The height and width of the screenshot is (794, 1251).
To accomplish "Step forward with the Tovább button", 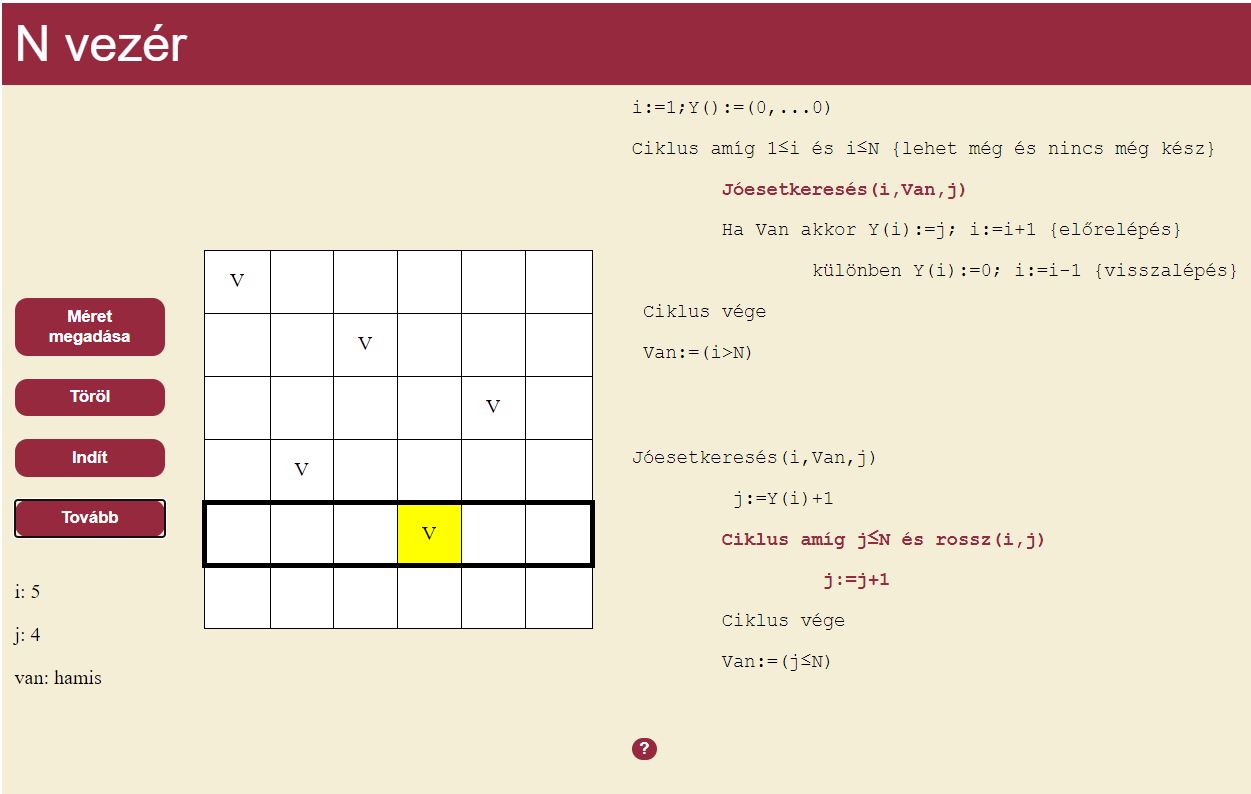I will click(x=90, y=518).
